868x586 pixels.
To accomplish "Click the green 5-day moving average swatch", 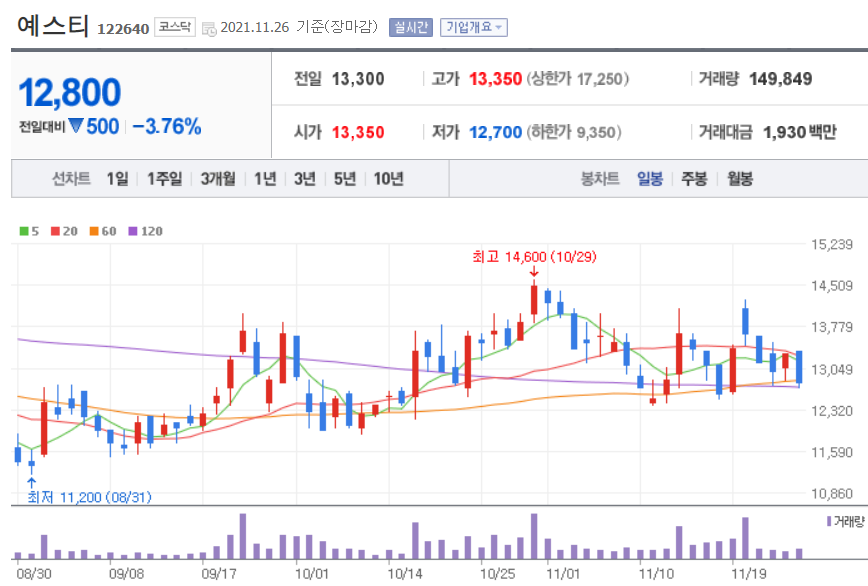I will 24,231.
